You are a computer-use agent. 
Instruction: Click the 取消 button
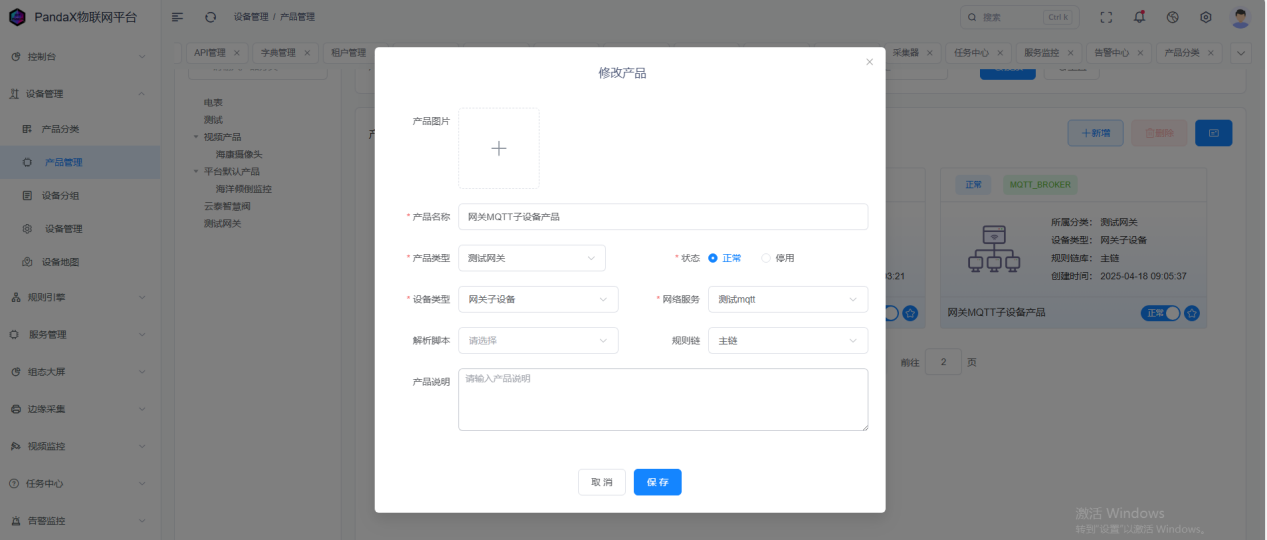(x=602, y=482)
